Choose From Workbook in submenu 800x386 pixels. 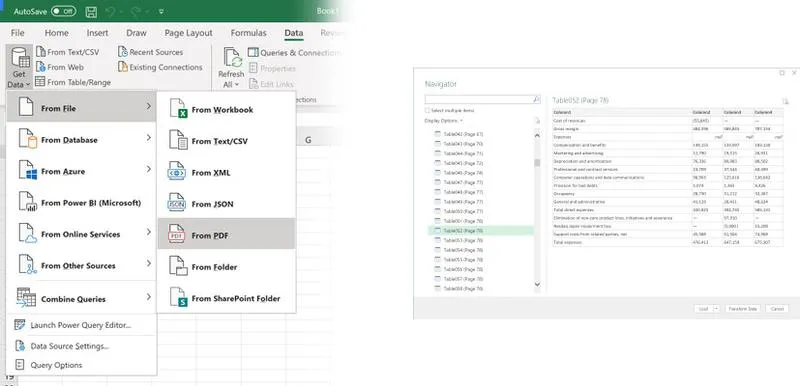pyautogui.click(x=226, y=110)
